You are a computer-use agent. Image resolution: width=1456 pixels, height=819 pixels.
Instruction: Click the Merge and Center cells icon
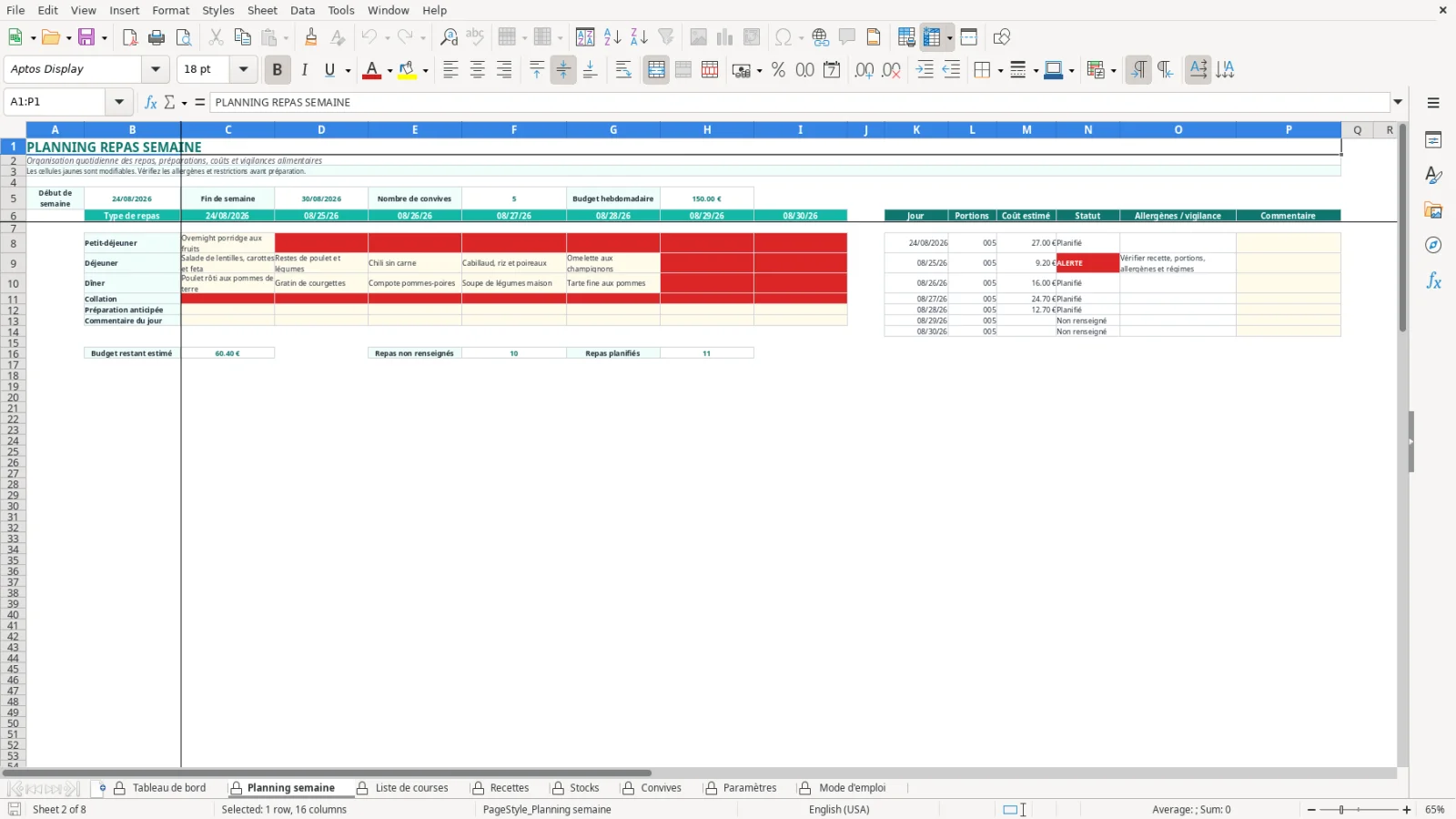point(656,70)
